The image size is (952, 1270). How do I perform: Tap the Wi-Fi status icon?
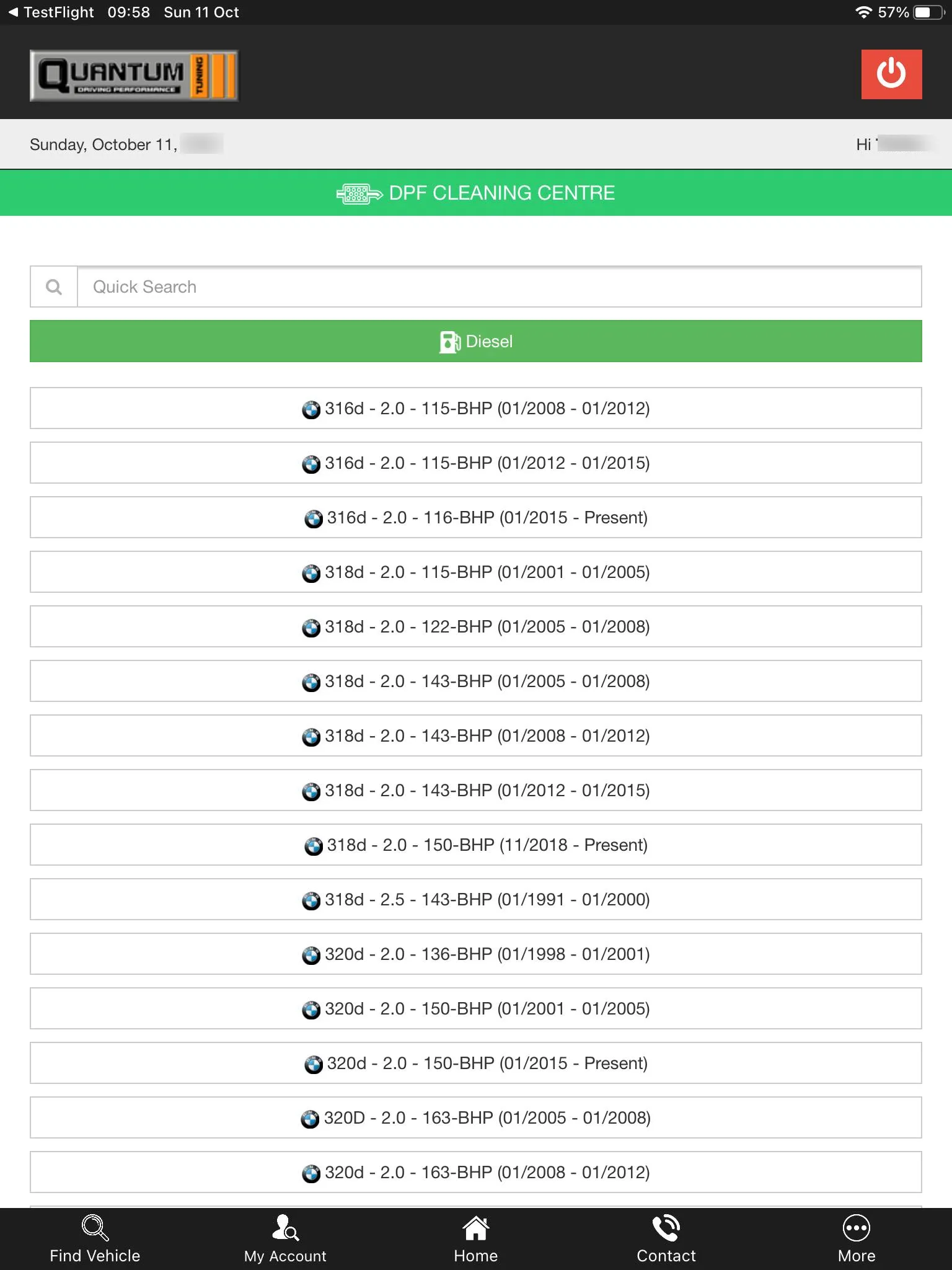863,12
